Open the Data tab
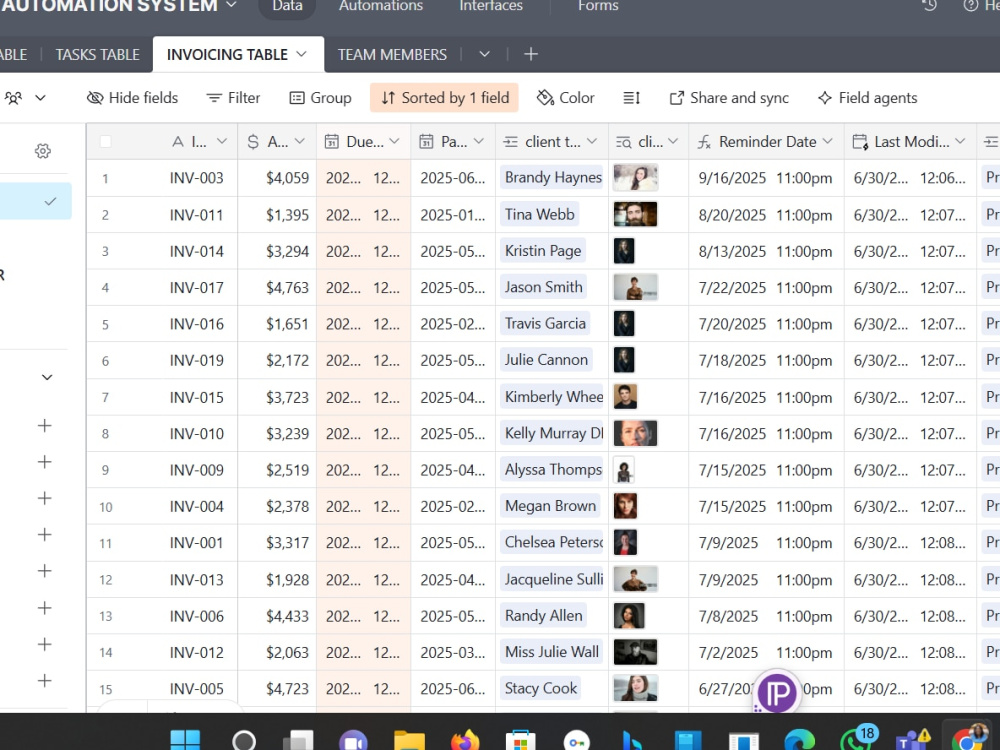This screenshot has height=750, width=1000. pyautogui.click(x=287, y=6)
